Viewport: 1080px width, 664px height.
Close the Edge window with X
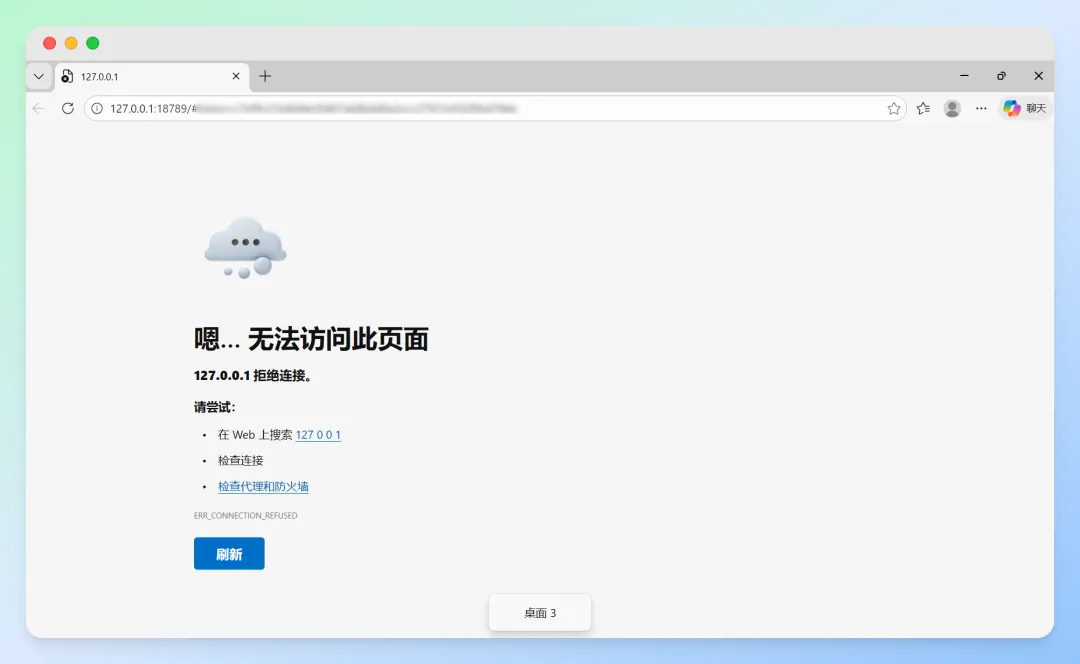(1039, 76)
